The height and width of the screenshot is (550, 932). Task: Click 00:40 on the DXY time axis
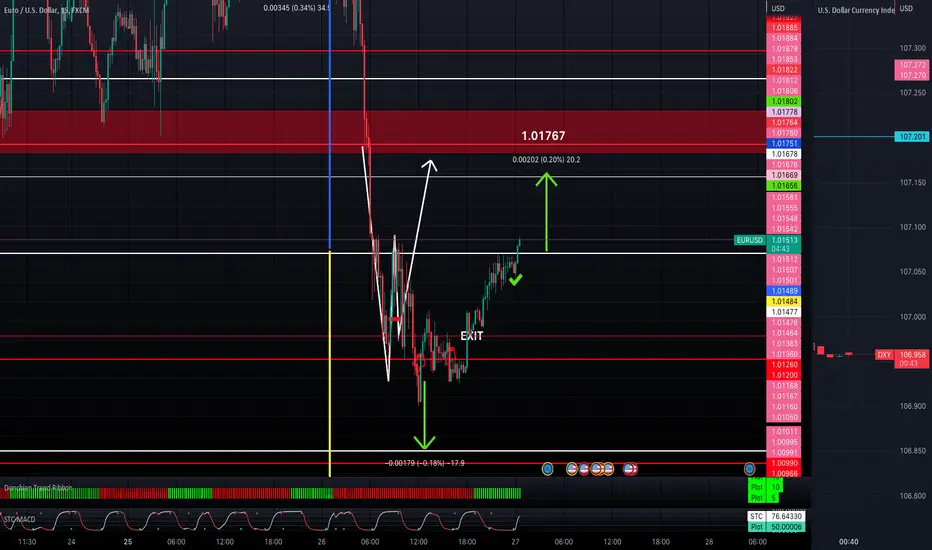coord(848,542)
